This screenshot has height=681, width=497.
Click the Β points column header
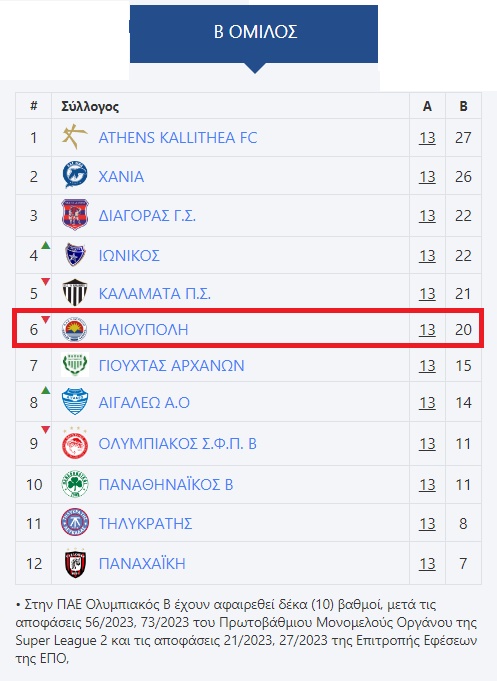click(463, 106)
